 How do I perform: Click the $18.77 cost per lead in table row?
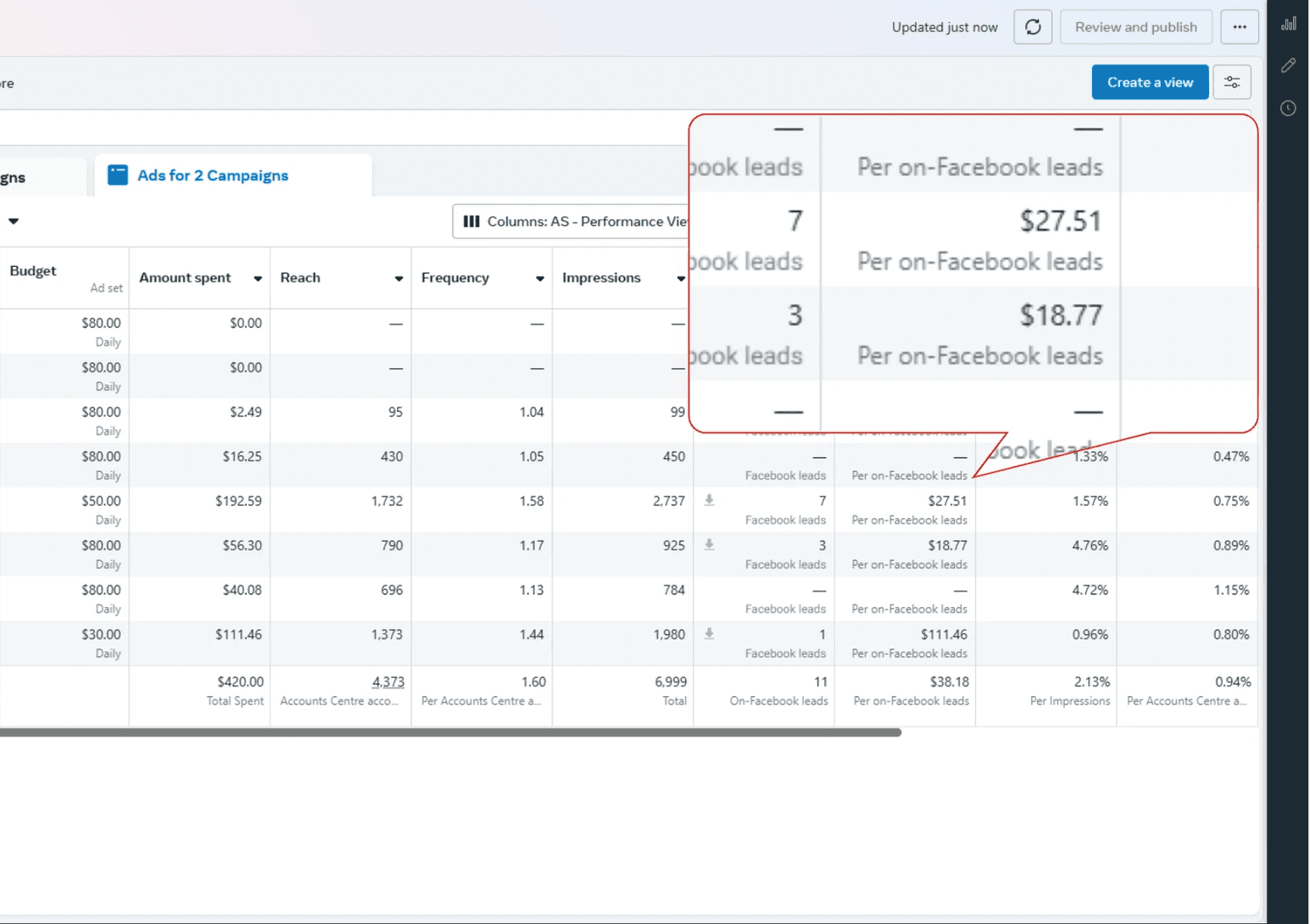(x=947, y=545)
